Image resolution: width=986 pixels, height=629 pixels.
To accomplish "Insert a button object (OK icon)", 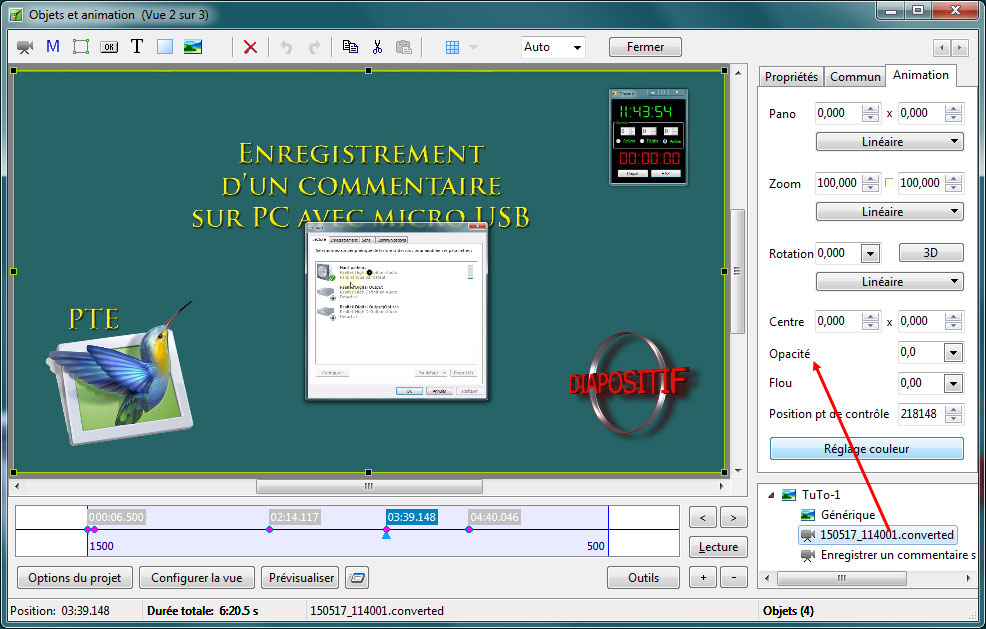I will [x=109, y=47].
